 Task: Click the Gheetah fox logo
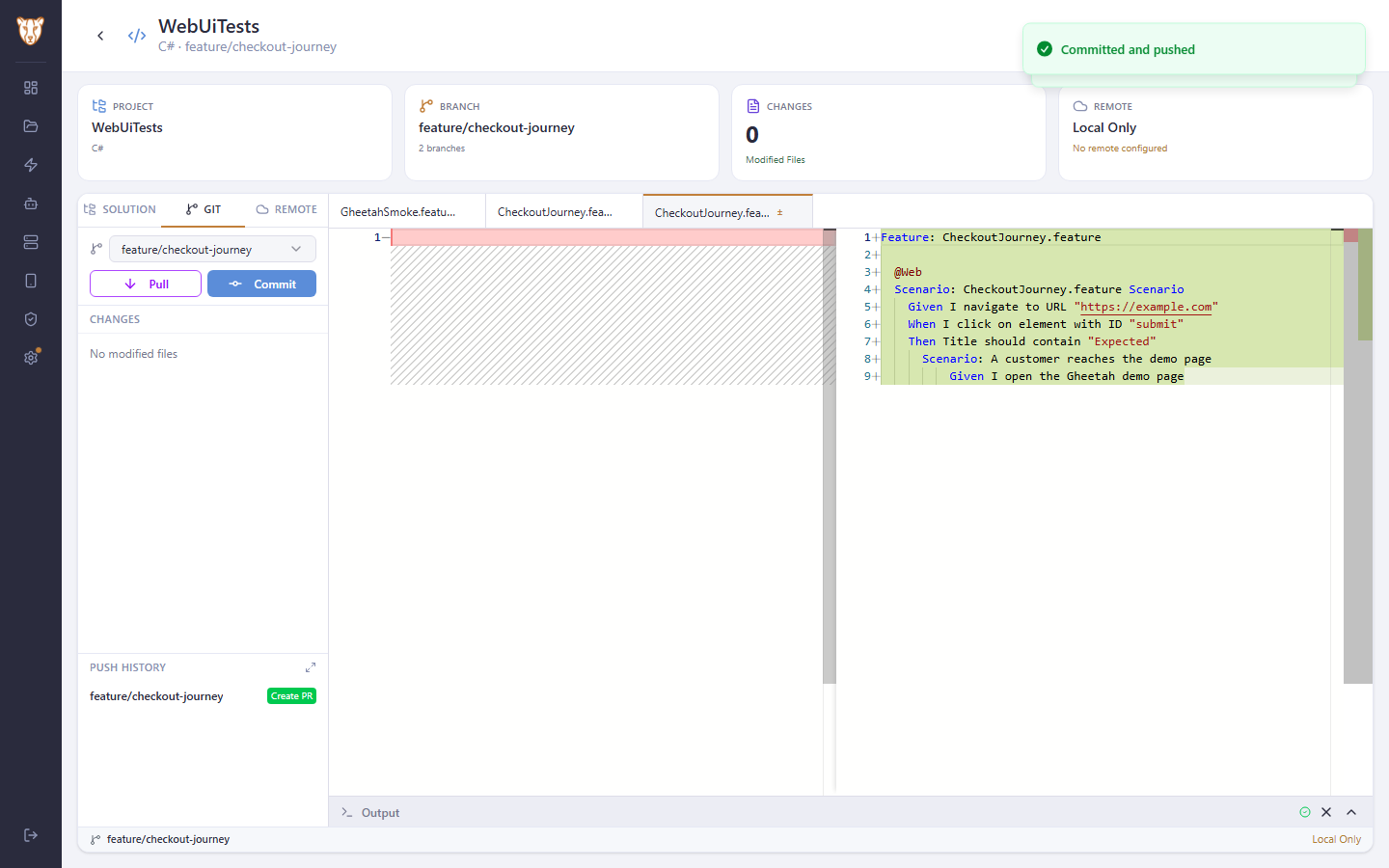[x=30, y=31]
